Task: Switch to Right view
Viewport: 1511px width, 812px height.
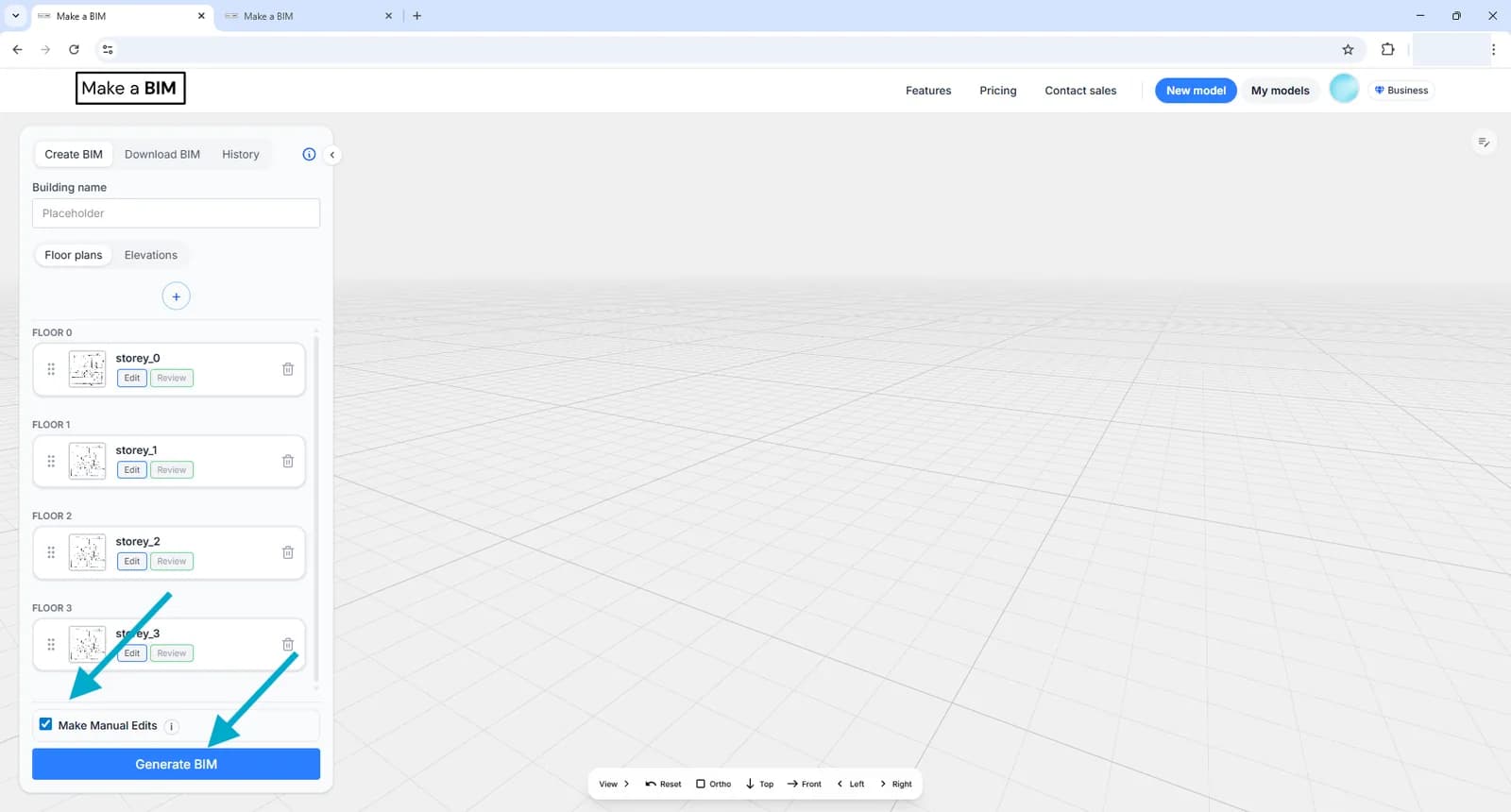Action: tap(896, 784)
